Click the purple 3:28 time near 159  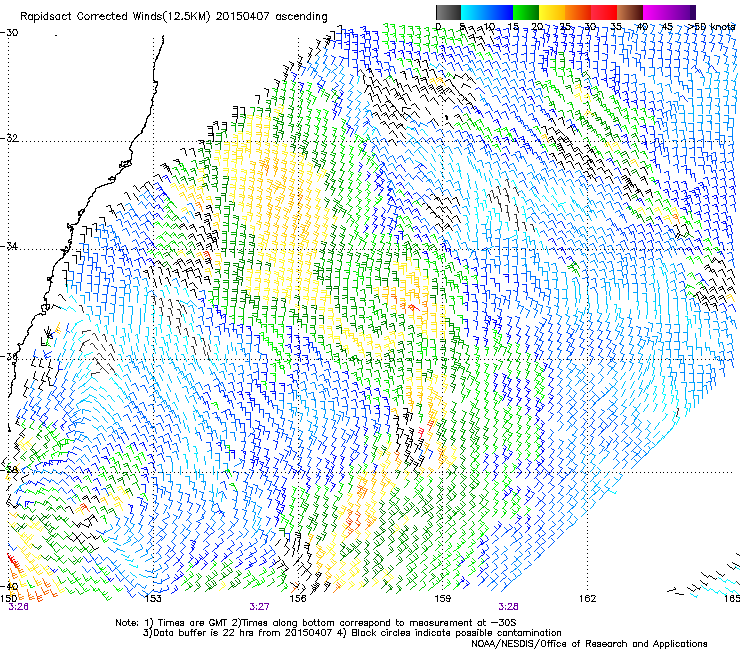coord(508,607)
